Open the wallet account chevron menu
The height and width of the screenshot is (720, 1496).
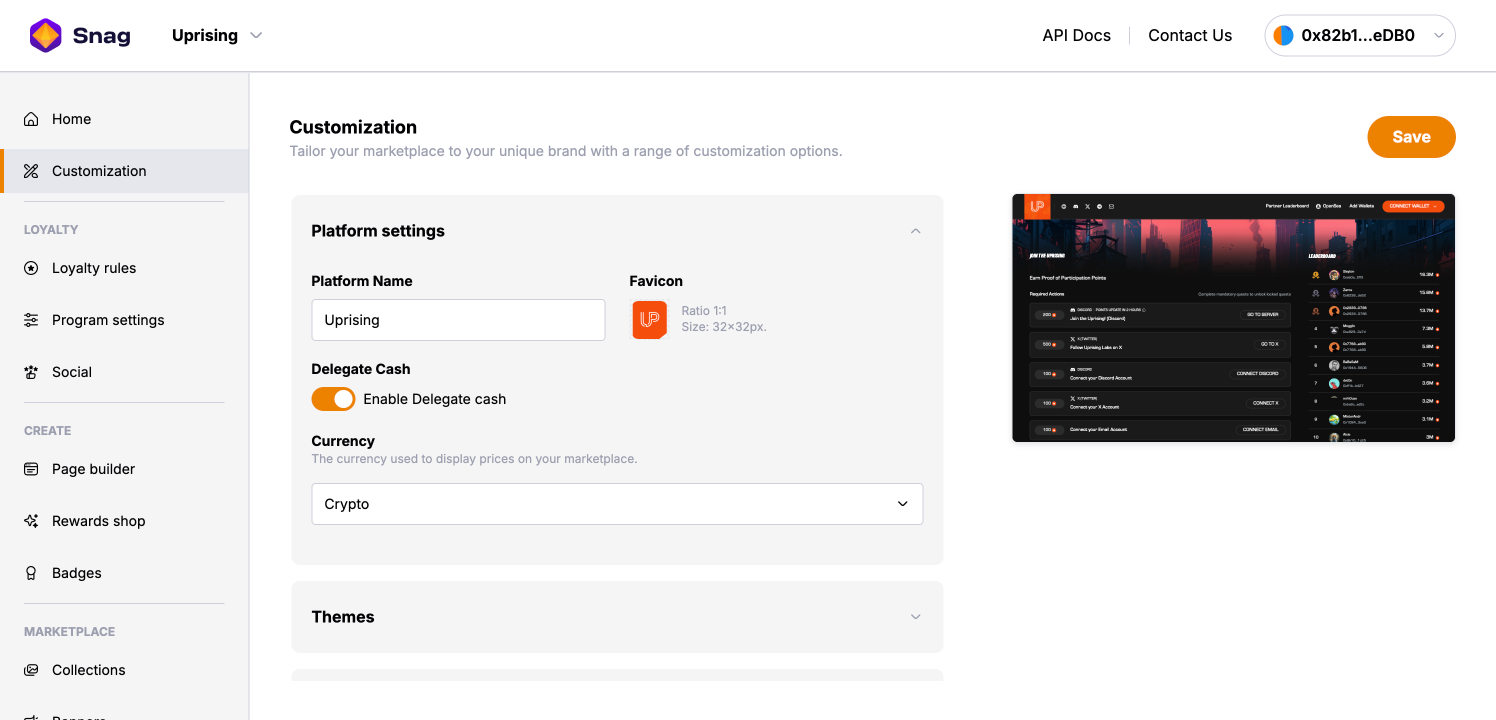(x=1439, y=36)
